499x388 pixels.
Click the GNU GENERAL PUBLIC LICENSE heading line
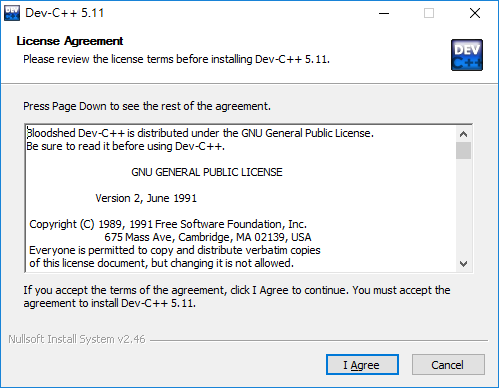click(207, 172)
